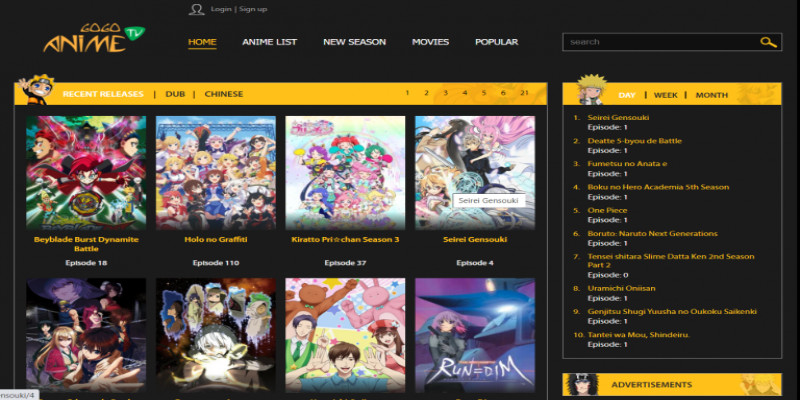The width and height of the screenshot is (800, 400).
Task: Click the ADVERTISEMENTS panel header
Action: click(672, 385)
